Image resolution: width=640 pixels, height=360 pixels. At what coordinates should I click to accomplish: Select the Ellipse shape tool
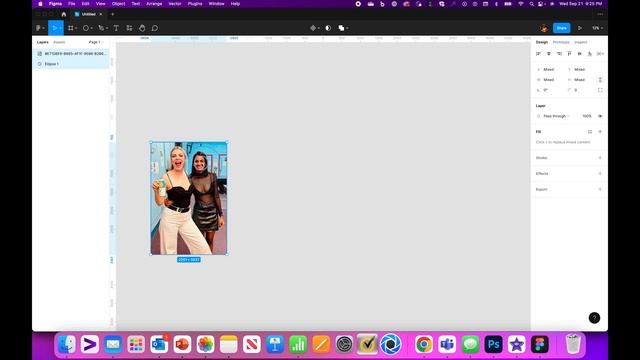[86, 28]
